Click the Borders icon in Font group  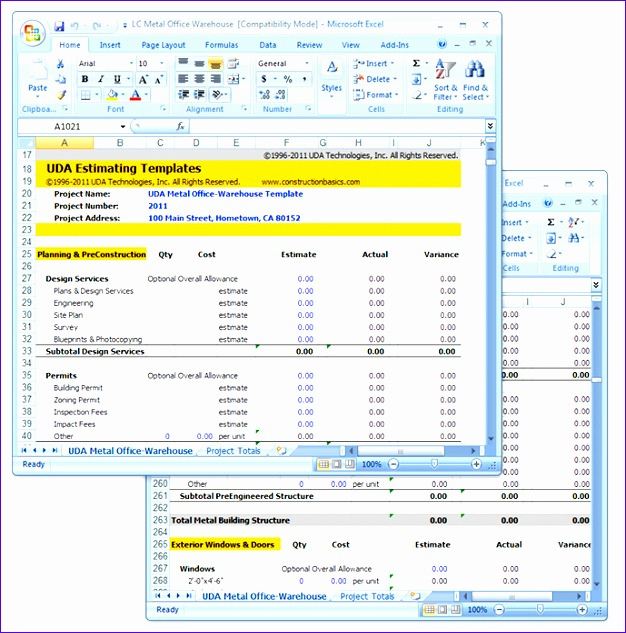(86, 95)
